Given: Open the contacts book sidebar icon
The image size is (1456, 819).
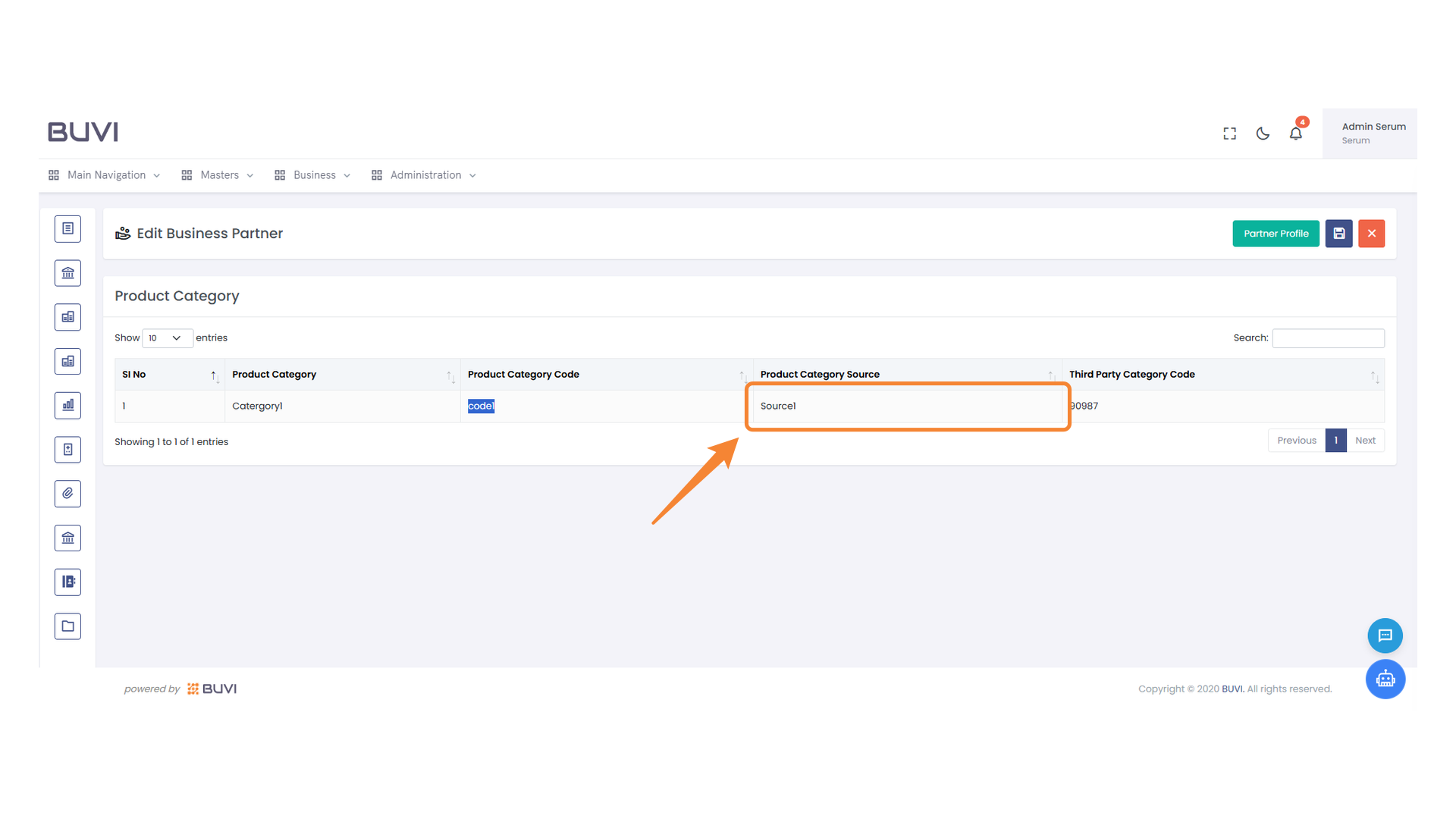Looking at the screenshot, I should click(67, 582).
